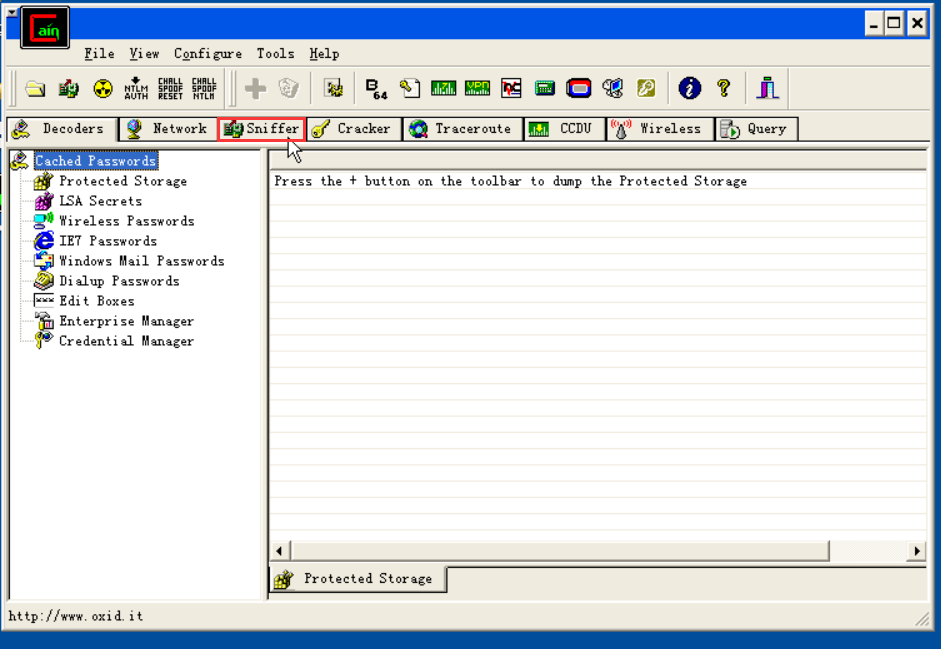
Task: Switch to the Query tab
Action: click(756, 128)
